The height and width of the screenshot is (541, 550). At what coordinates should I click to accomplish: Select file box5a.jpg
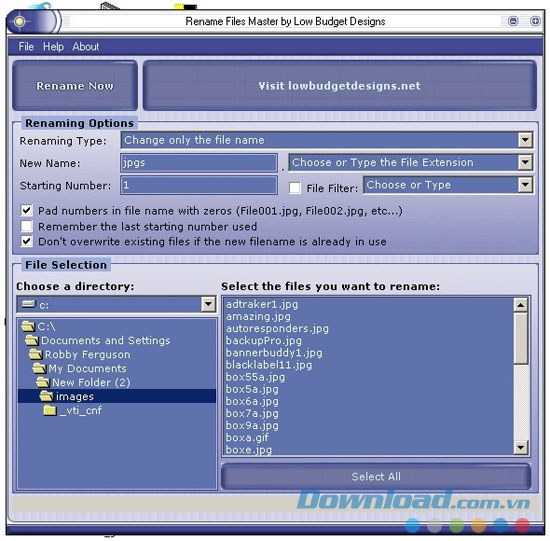pyautogui.click(x=252, y=389)
